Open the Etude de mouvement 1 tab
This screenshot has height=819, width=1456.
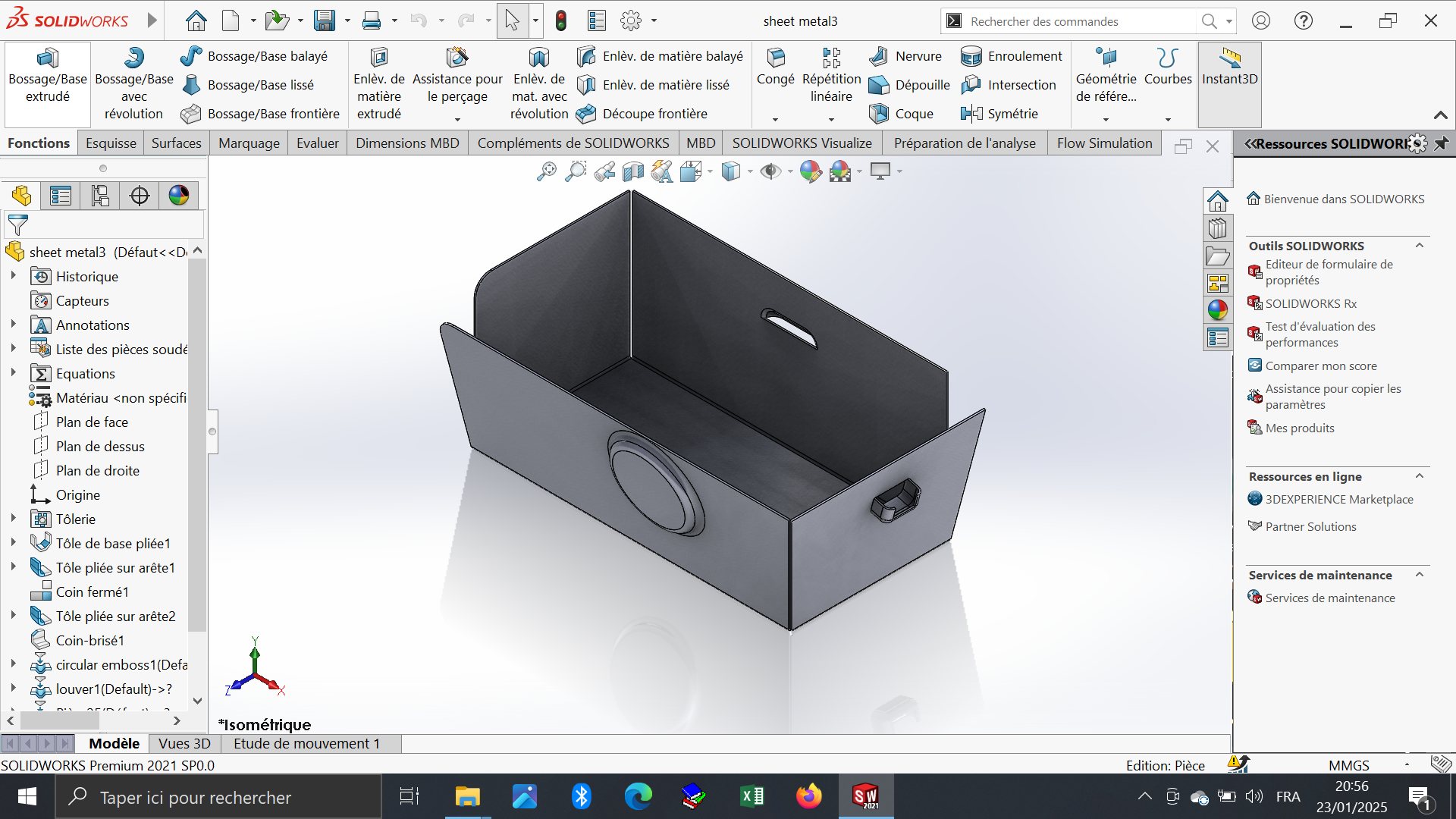point(306,743)
